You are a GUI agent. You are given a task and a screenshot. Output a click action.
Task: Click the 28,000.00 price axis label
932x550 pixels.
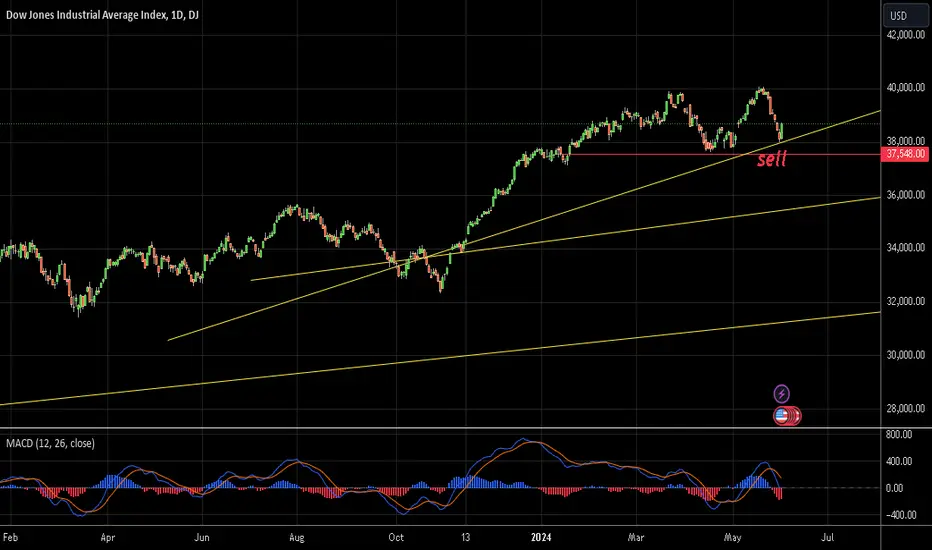905,408
